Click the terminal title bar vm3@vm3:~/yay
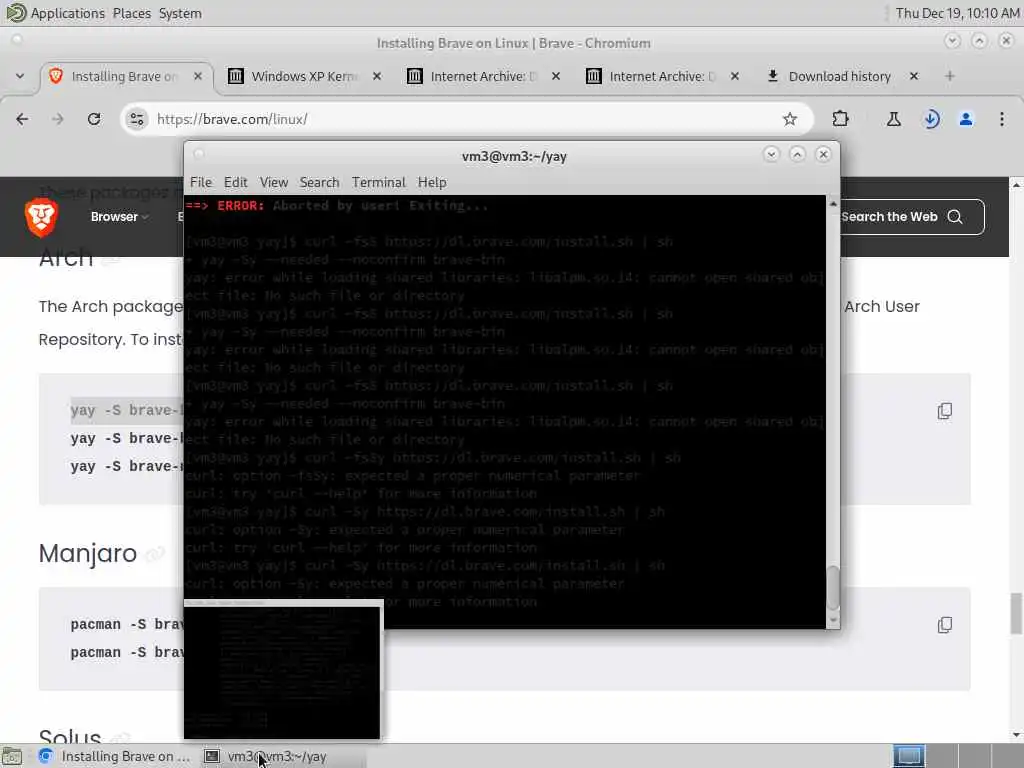This screenshot has height=768, width=1024. click(514, 156)
